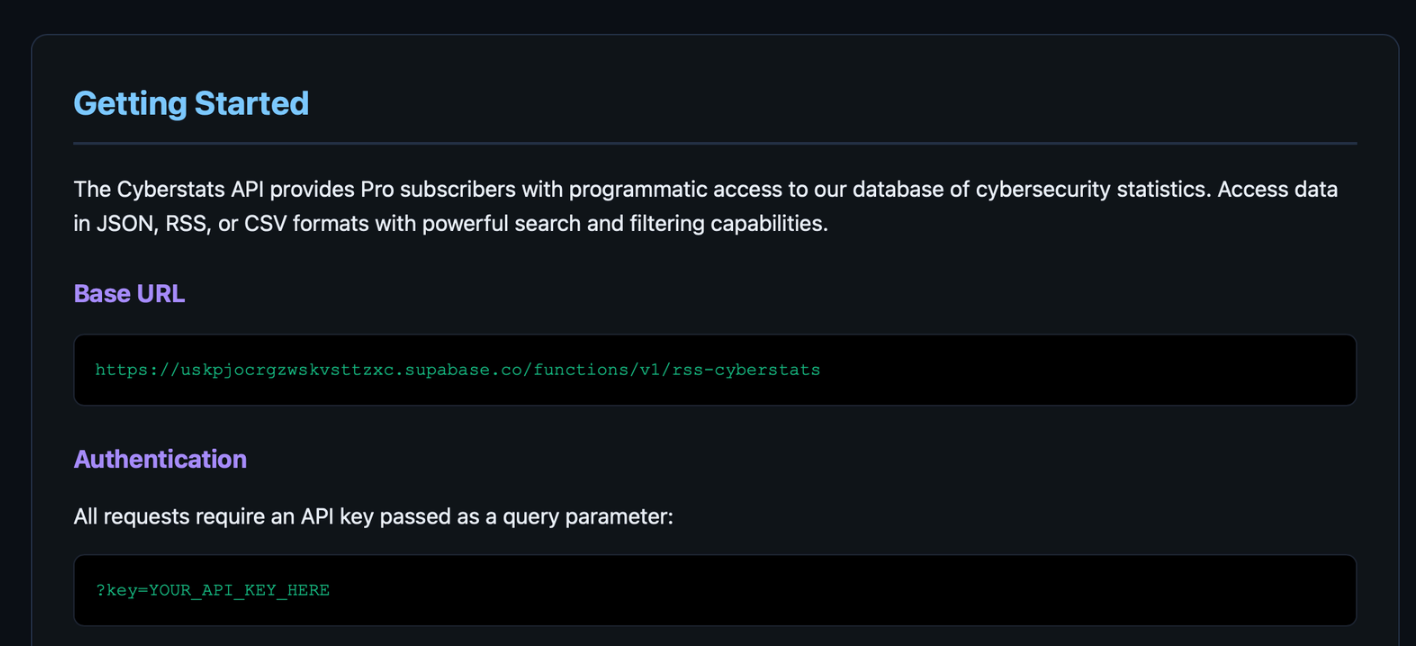Click "RSS" in the formats sentence
Screen dimensions: 1416x646
(x=188, y=224)
